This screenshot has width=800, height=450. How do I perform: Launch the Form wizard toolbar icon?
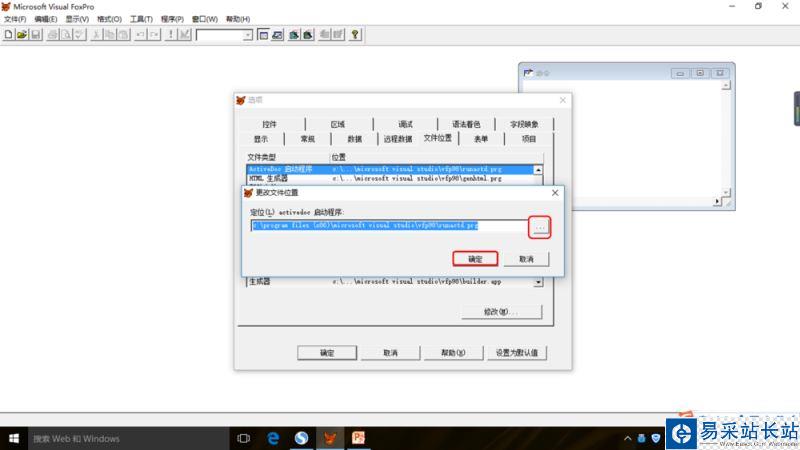[294, 35]
